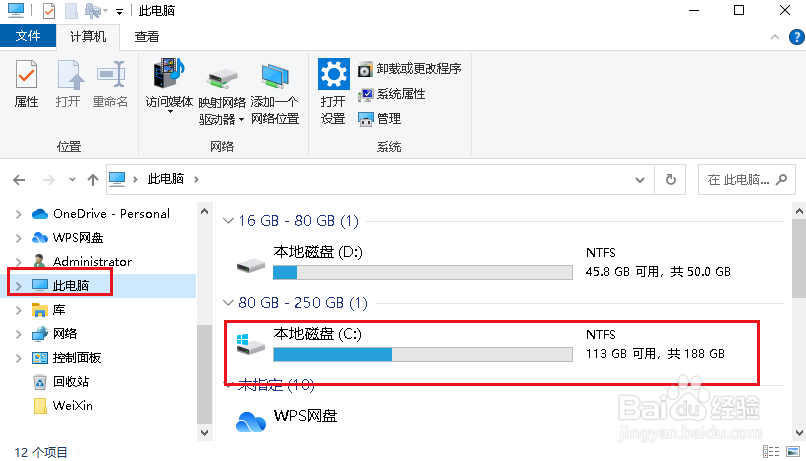The height and width of the screenshot is (461, 806).
Task: Select 本地磁盘 (C:) drive entry
Action: [491, 345]
